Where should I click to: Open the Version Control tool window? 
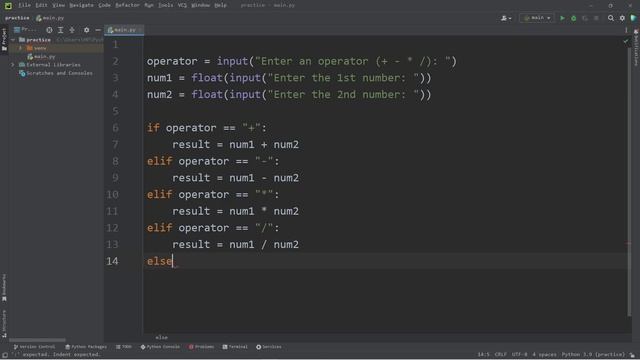[34, 347]
